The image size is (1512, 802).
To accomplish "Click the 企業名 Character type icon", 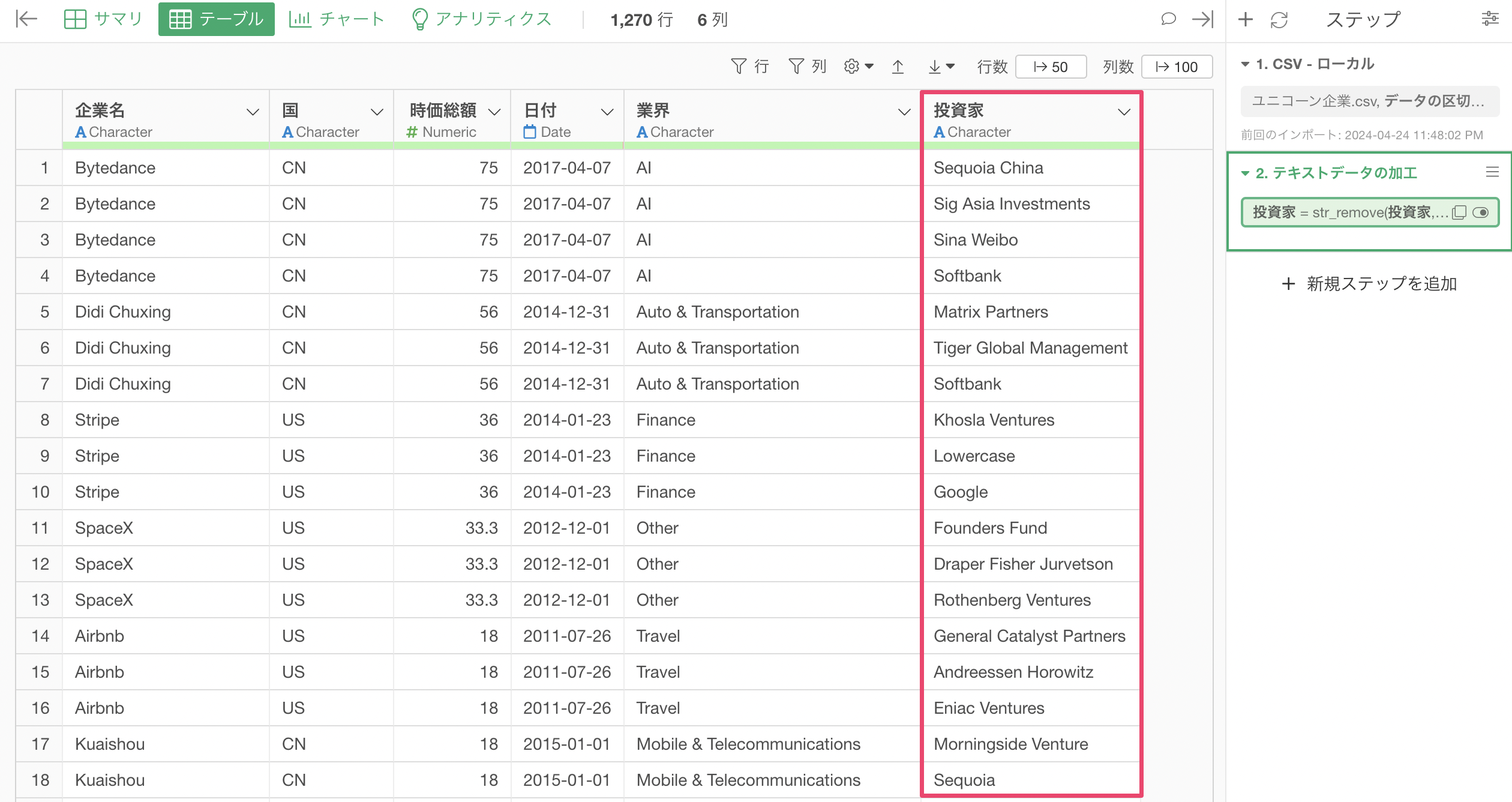I will (80, 132).
